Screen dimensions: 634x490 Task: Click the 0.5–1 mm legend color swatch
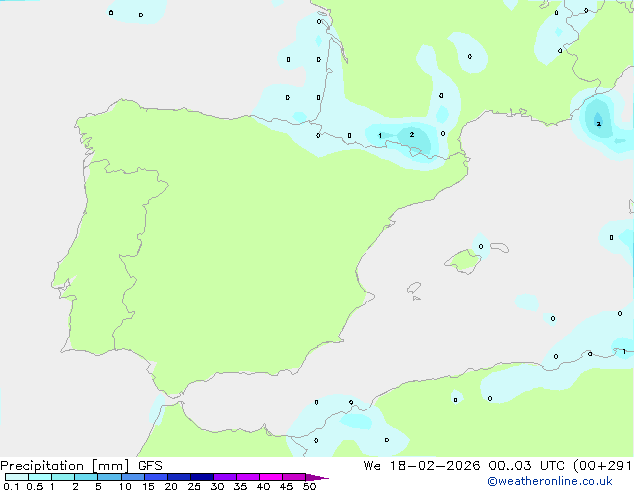[x=40, y=477]
